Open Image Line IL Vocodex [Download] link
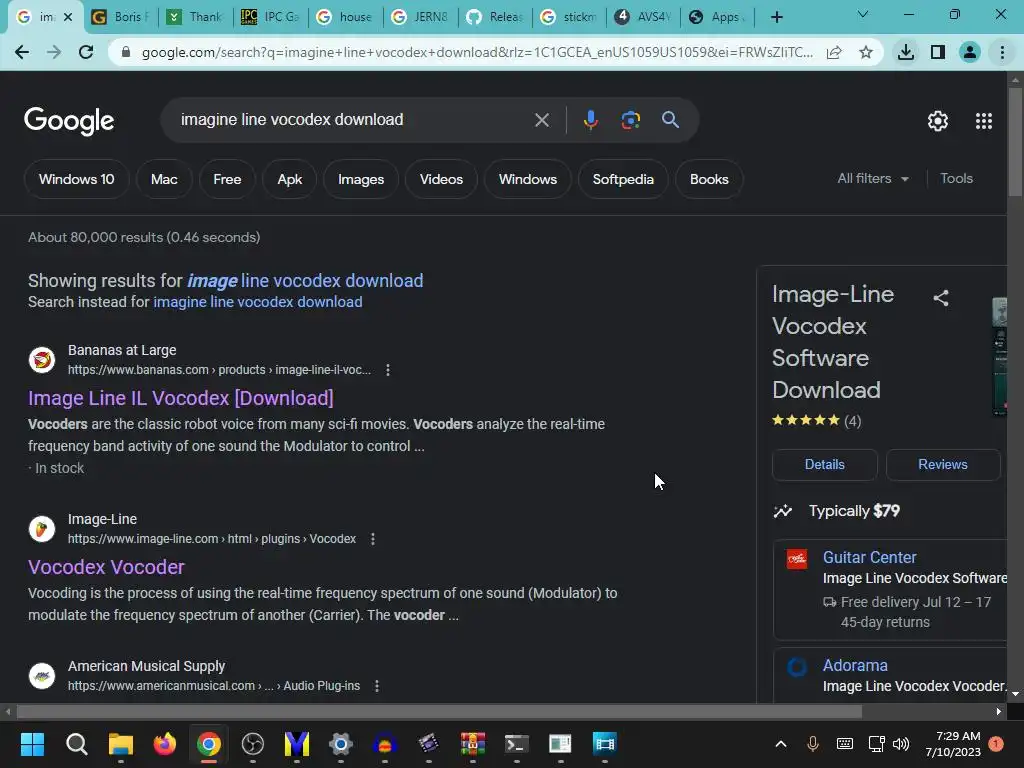Image resolution: width=1024 pixels, height=768 pixels. tap(181, 398)
